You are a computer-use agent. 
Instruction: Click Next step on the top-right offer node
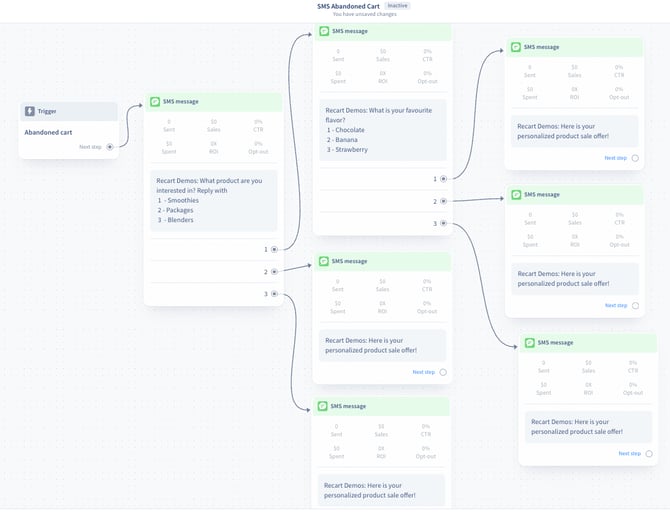tap(616, 157)
